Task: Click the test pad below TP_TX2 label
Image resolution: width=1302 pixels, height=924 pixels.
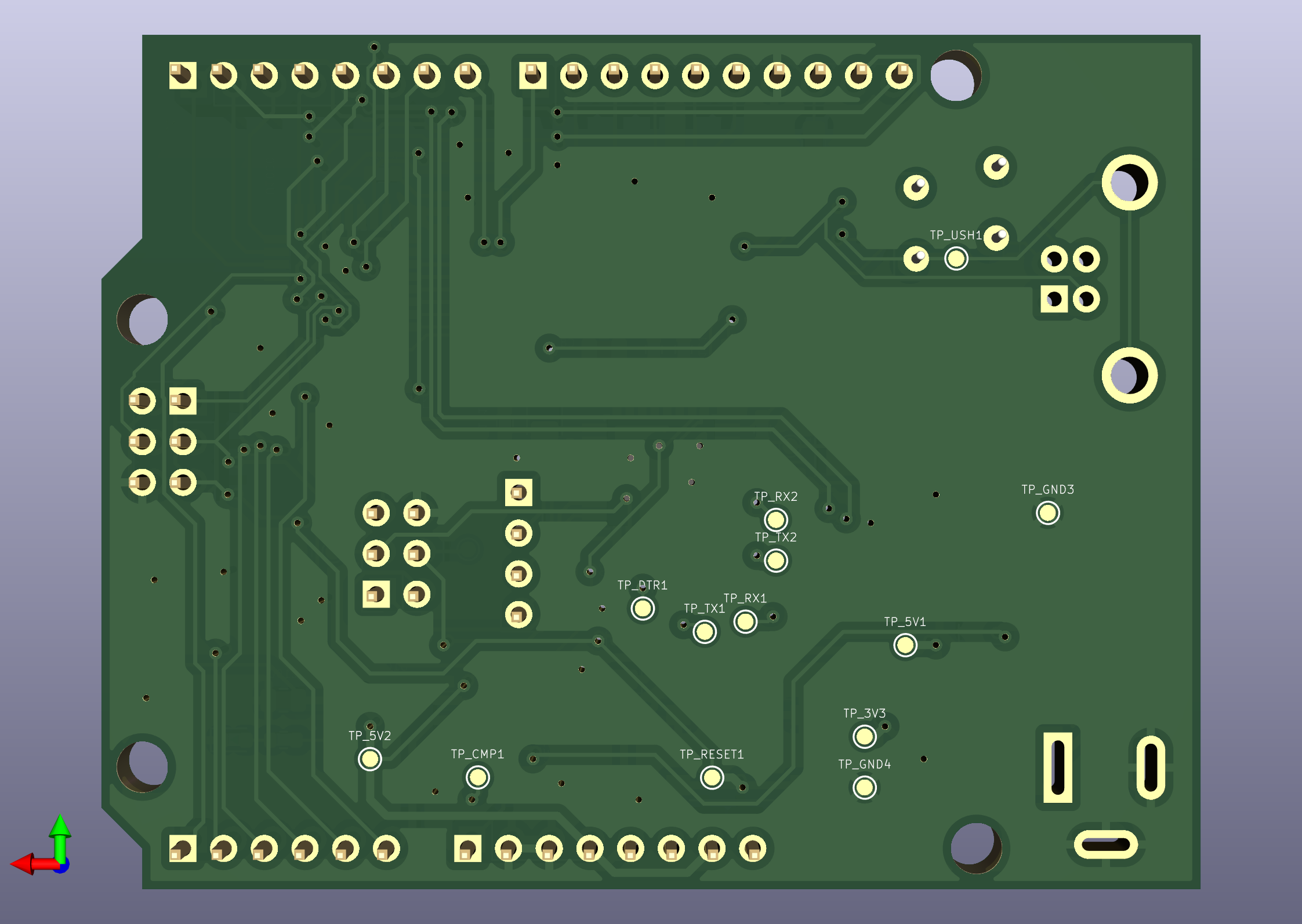Action: (776, 561)
